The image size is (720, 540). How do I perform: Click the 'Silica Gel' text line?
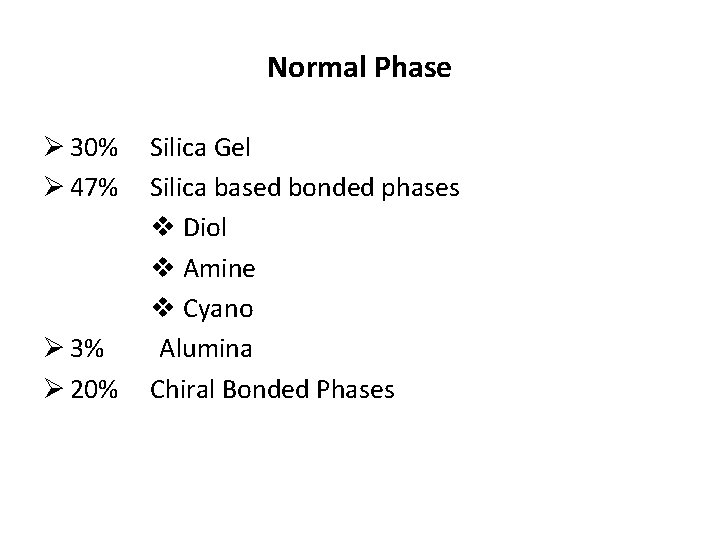point(200,148)
